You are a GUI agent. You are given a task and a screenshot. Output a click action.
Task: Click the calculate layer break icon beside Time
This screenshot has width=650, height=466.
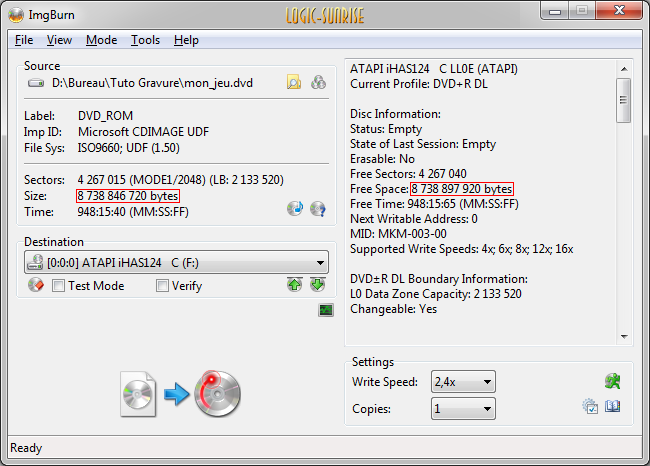point(295,209)
